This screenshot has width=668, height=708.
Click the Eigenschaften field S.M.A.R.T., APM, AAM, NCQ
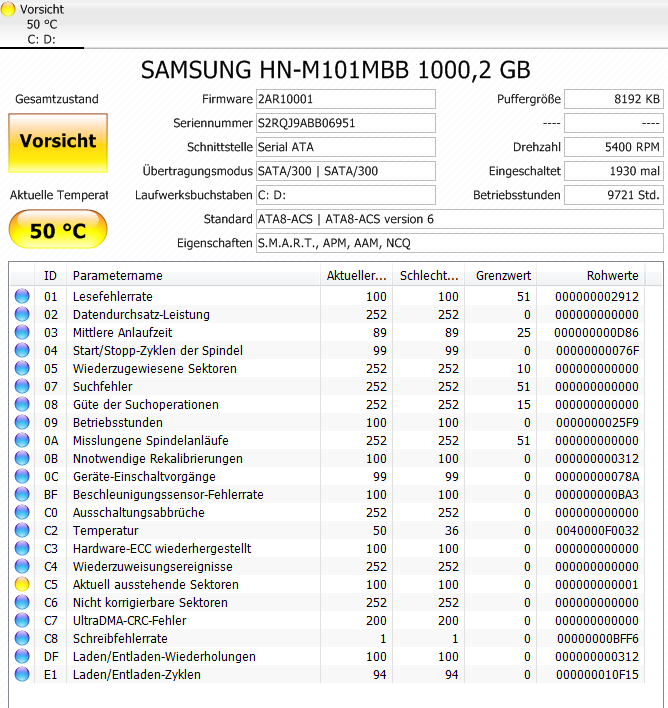459,243
